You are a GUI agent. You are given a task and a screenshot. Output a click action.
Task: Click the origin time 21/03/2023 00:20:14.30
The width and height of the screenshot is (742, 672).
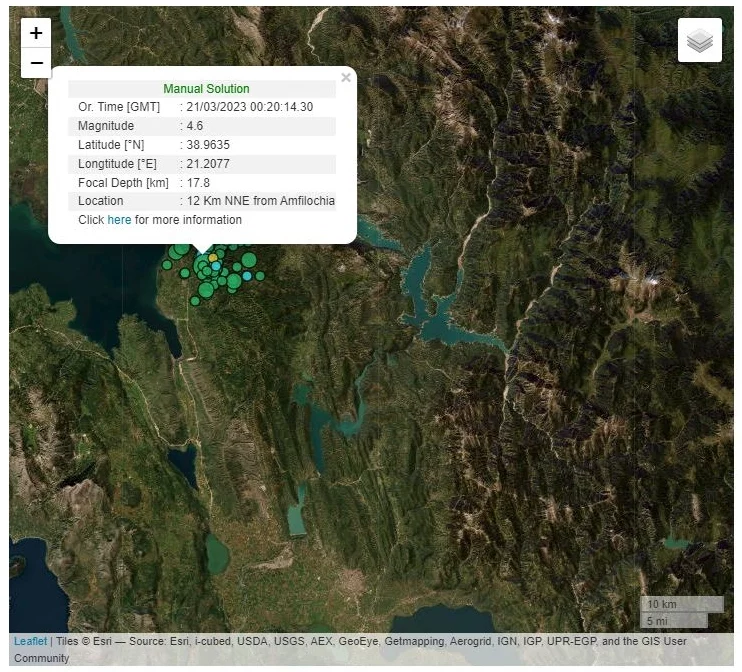249,107
